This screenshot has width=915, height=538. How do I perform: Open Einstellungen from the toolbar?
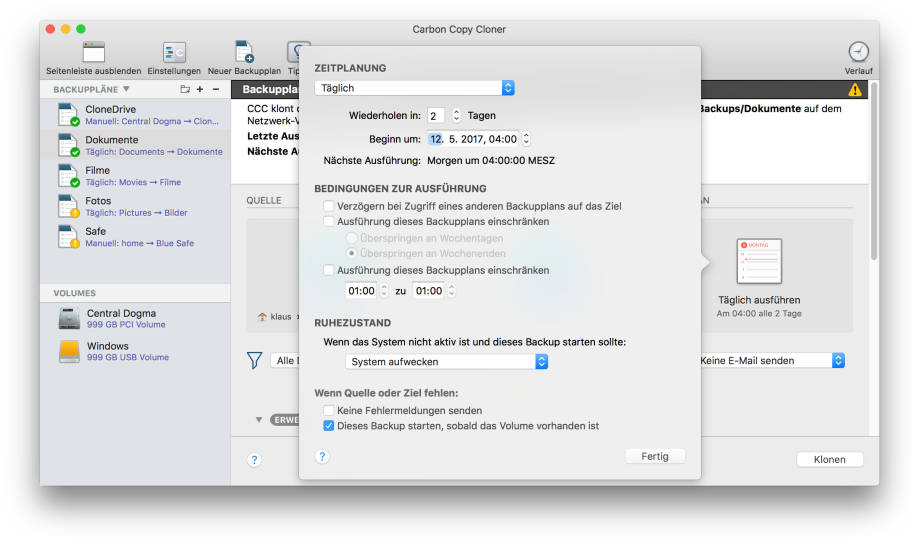coord(174,53)
